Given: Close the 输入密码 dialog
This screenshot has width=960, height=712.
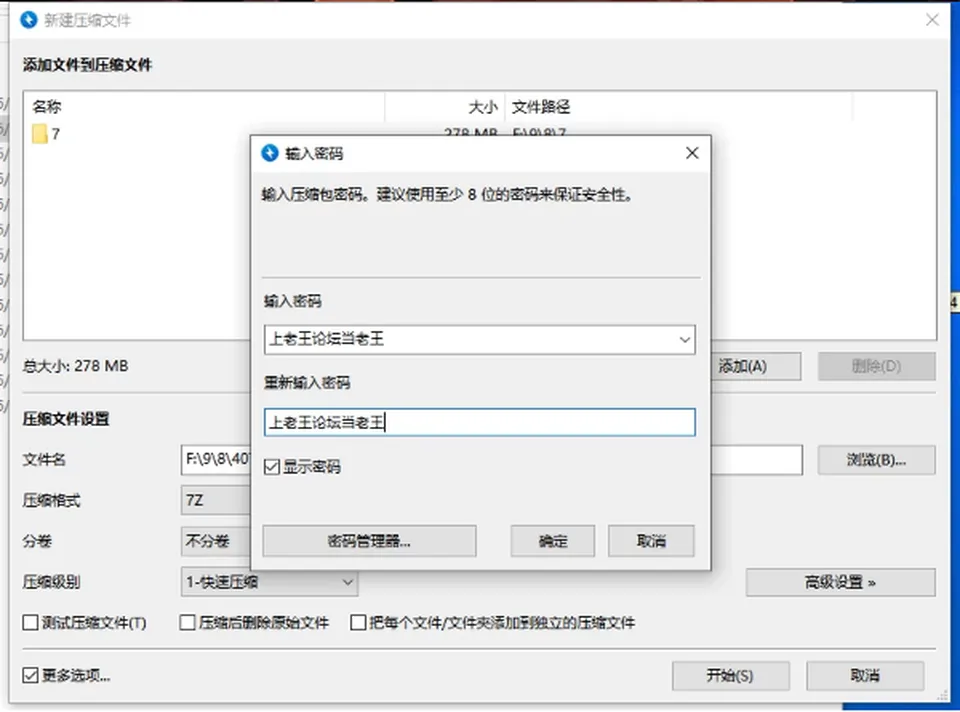Looking at the screenshot, I should [x=692, y=153].
